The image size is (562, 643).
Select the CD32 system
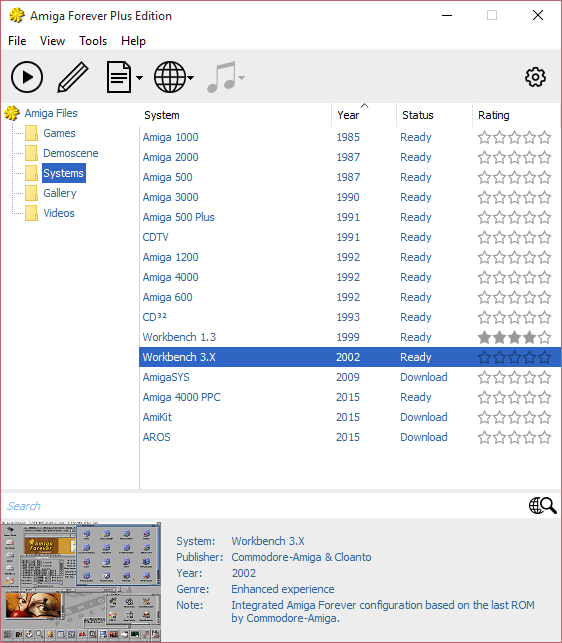click(155, 317)
